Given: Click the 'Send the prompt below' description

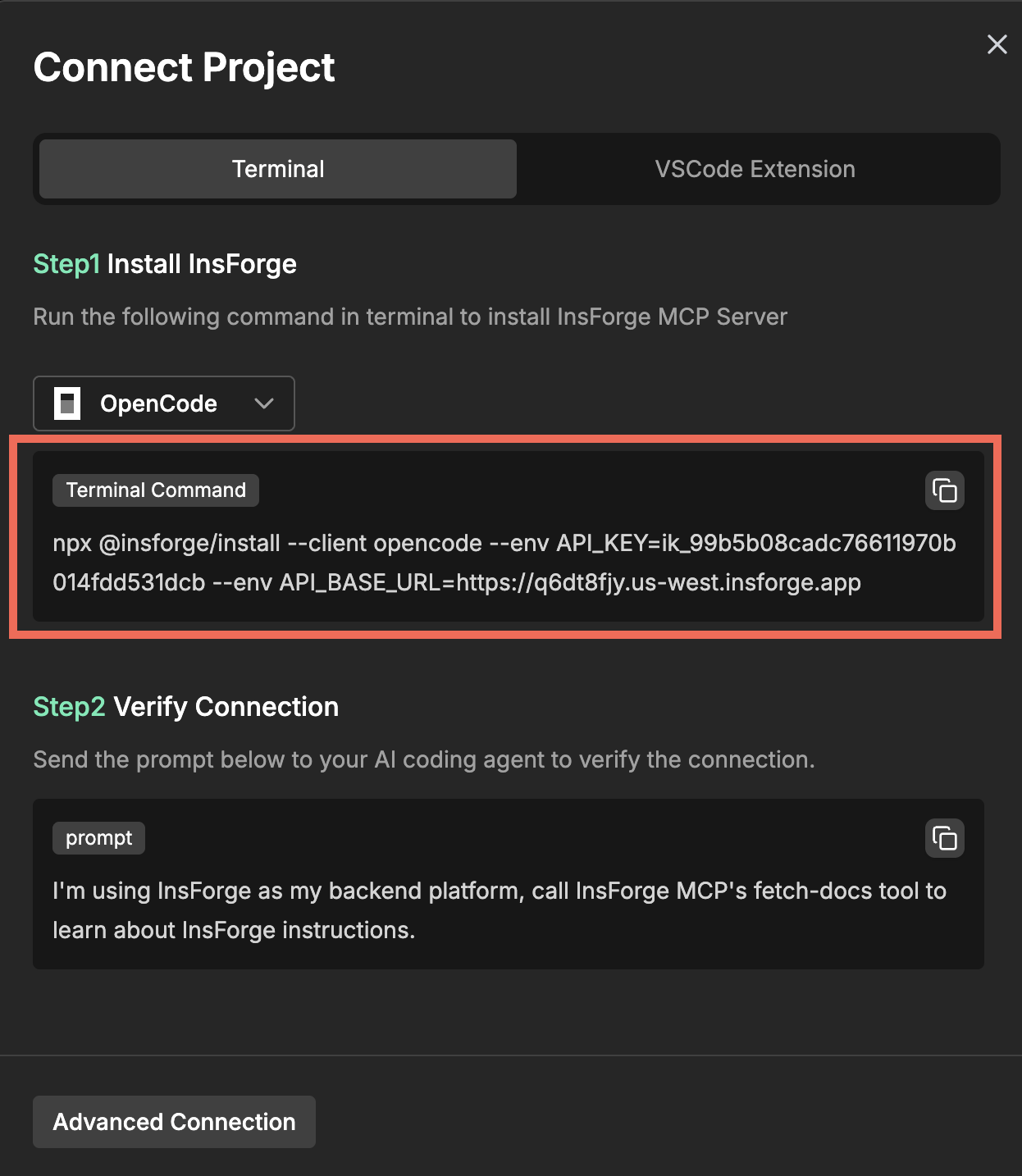Looking at the screenshot, I should [x=424, y=759].
